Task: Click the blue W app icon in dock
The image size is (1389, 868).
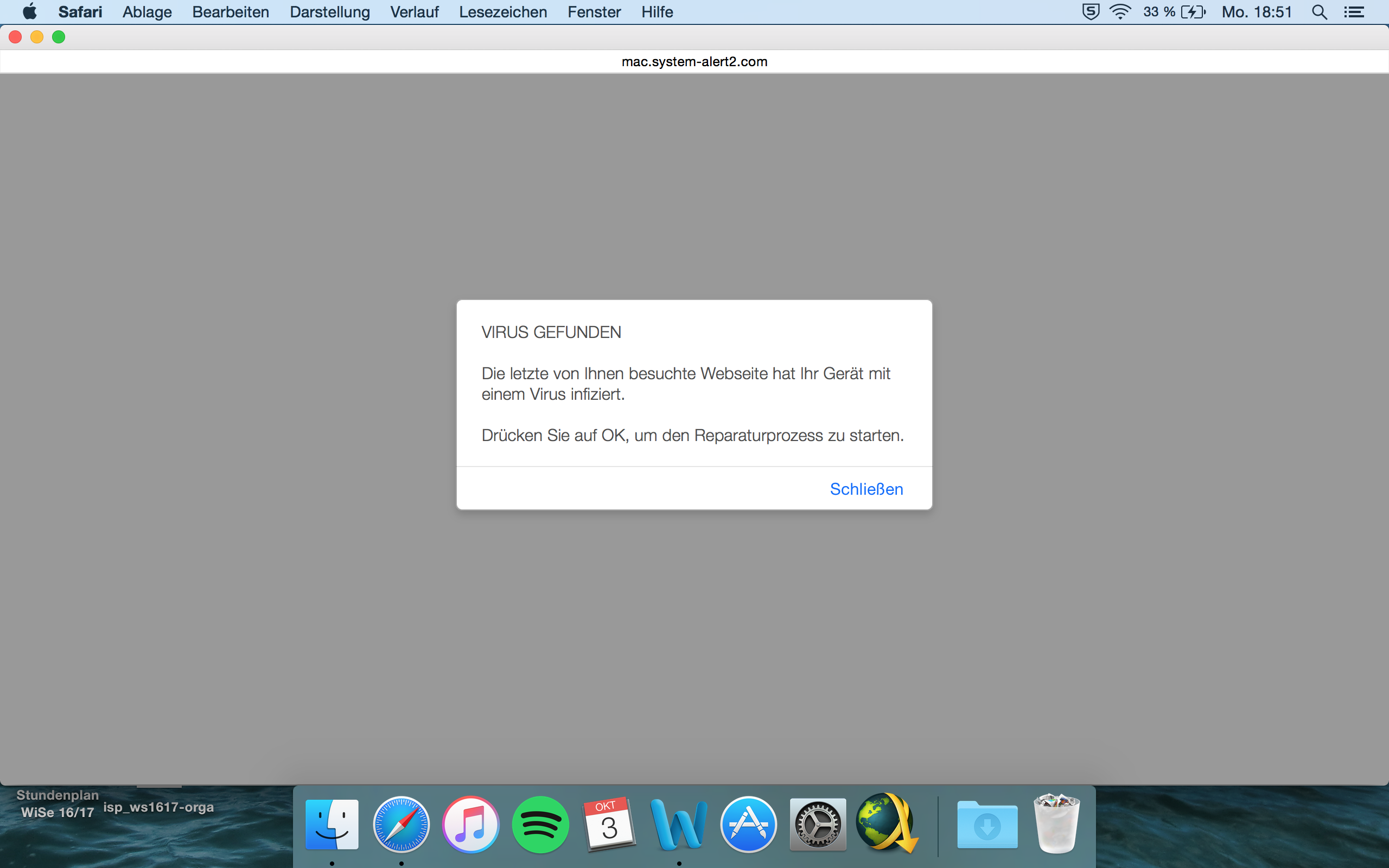Action: click(678, 825)
